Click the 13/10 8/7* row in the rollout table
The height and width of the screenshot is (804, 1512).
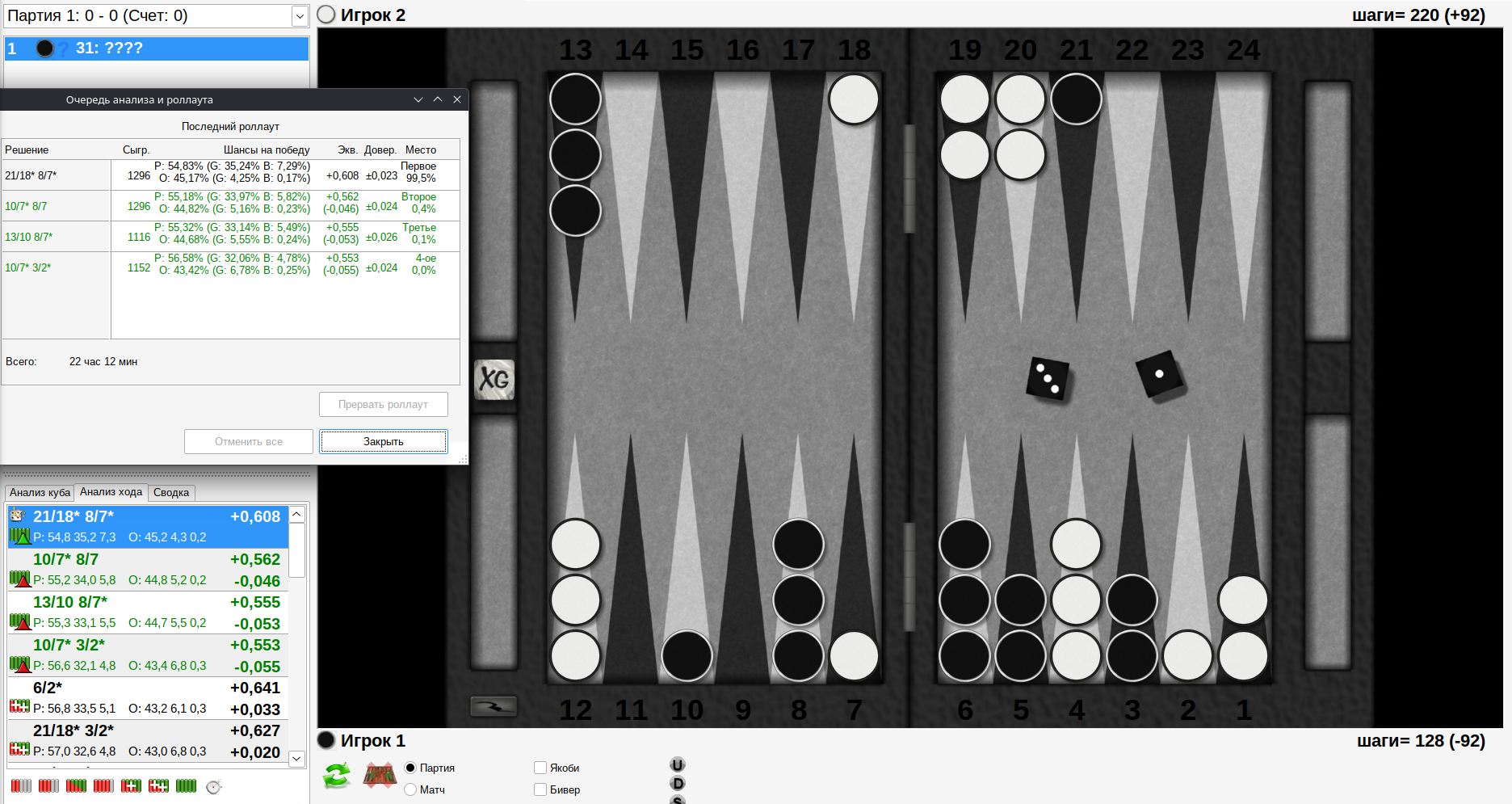pos(231,236)
